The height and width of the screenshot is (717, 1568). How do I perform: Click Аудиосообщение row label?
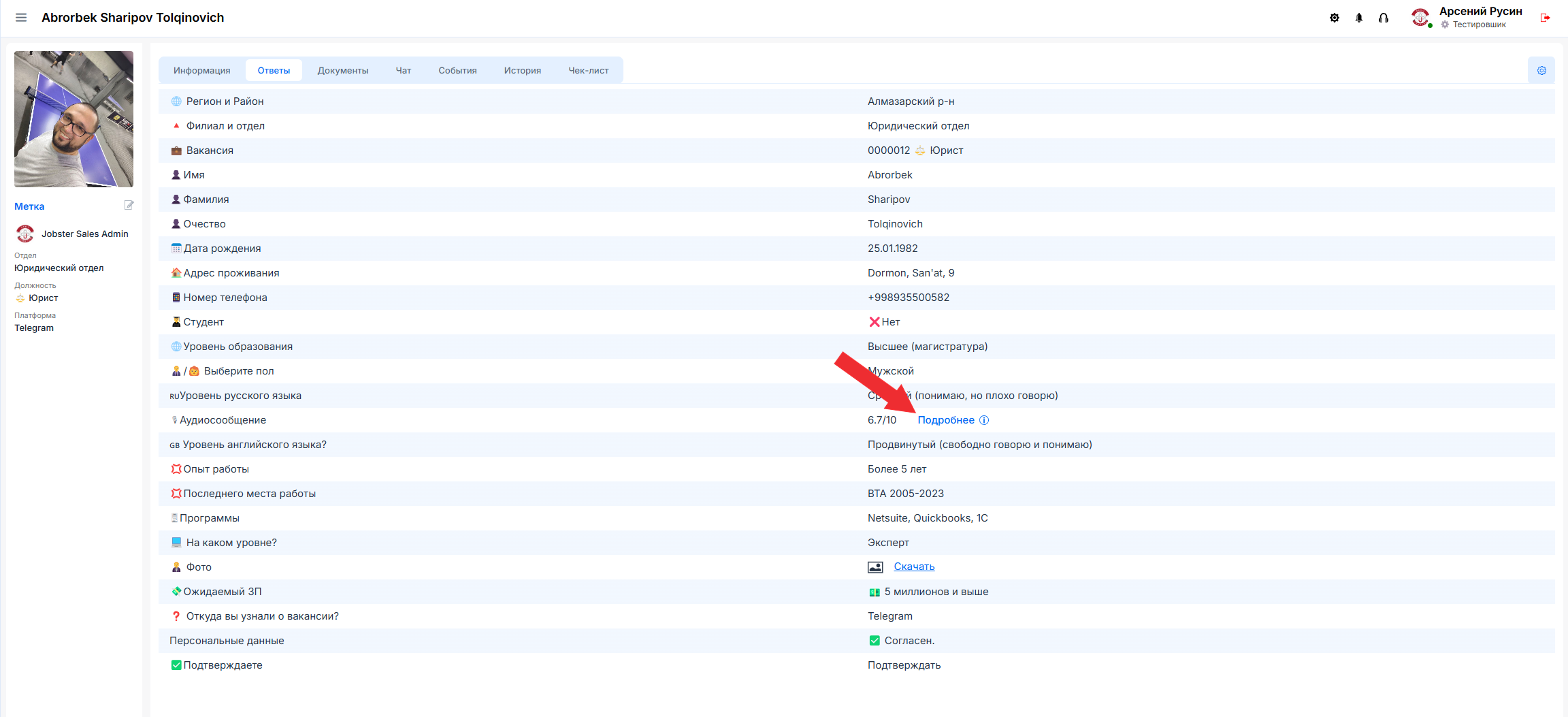coord(223,420)
